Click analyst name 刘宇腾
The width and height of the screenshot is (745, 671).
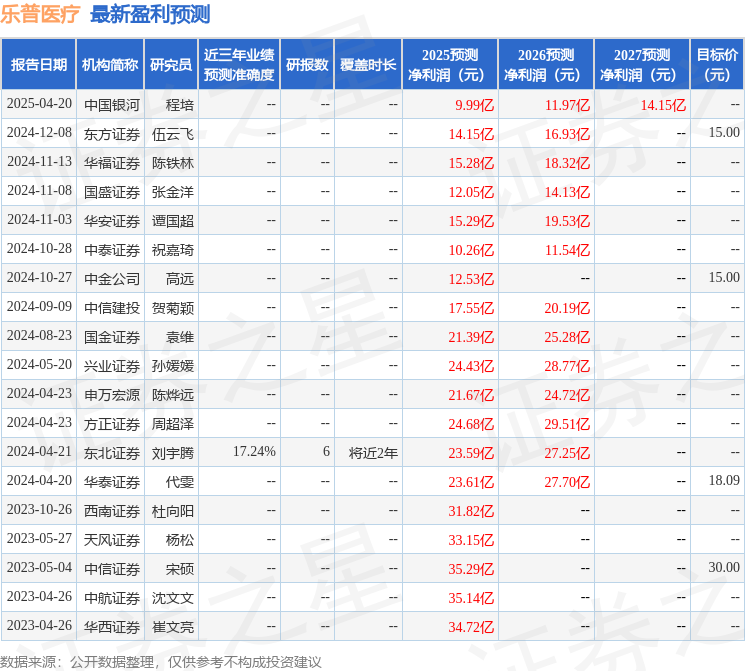tap(173, 453)
